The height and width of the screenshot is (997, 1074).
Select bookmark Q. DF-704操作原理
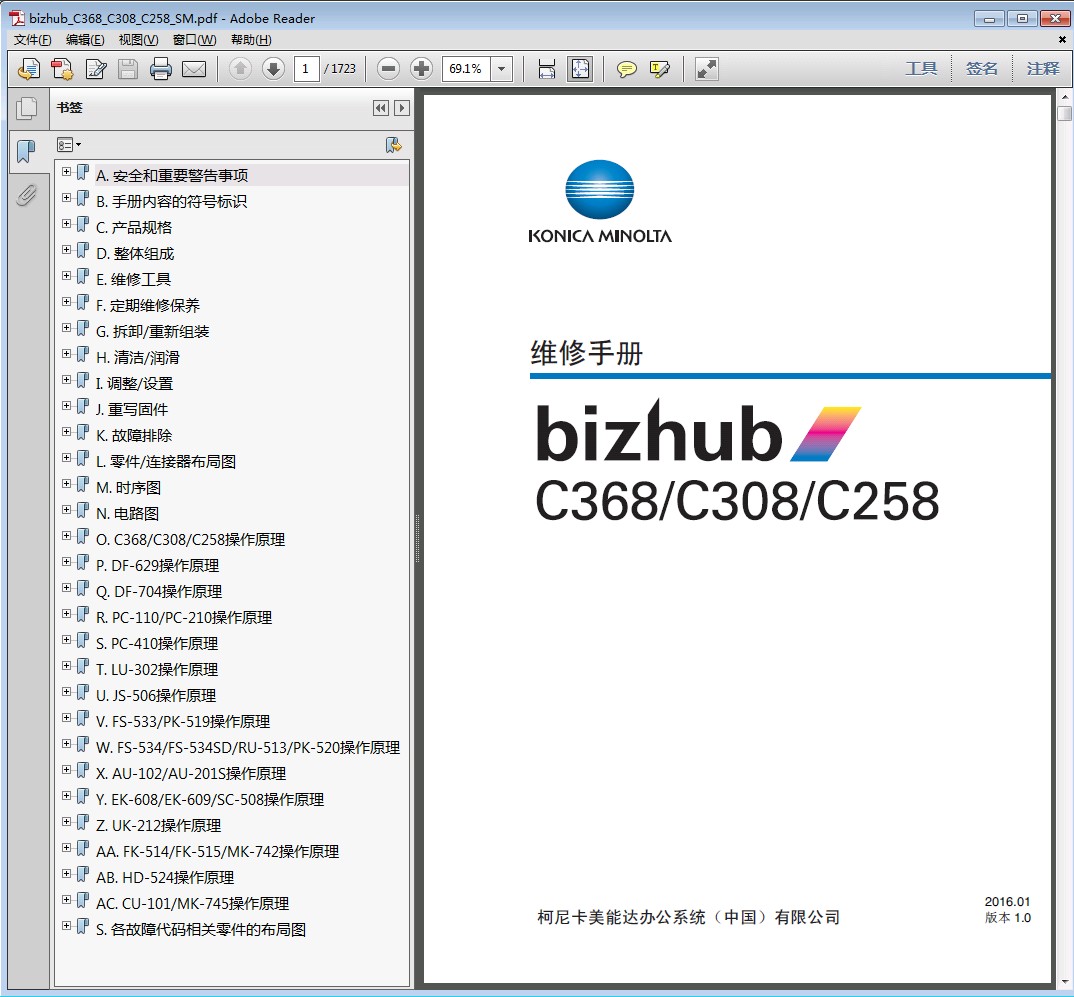(159, 592)
